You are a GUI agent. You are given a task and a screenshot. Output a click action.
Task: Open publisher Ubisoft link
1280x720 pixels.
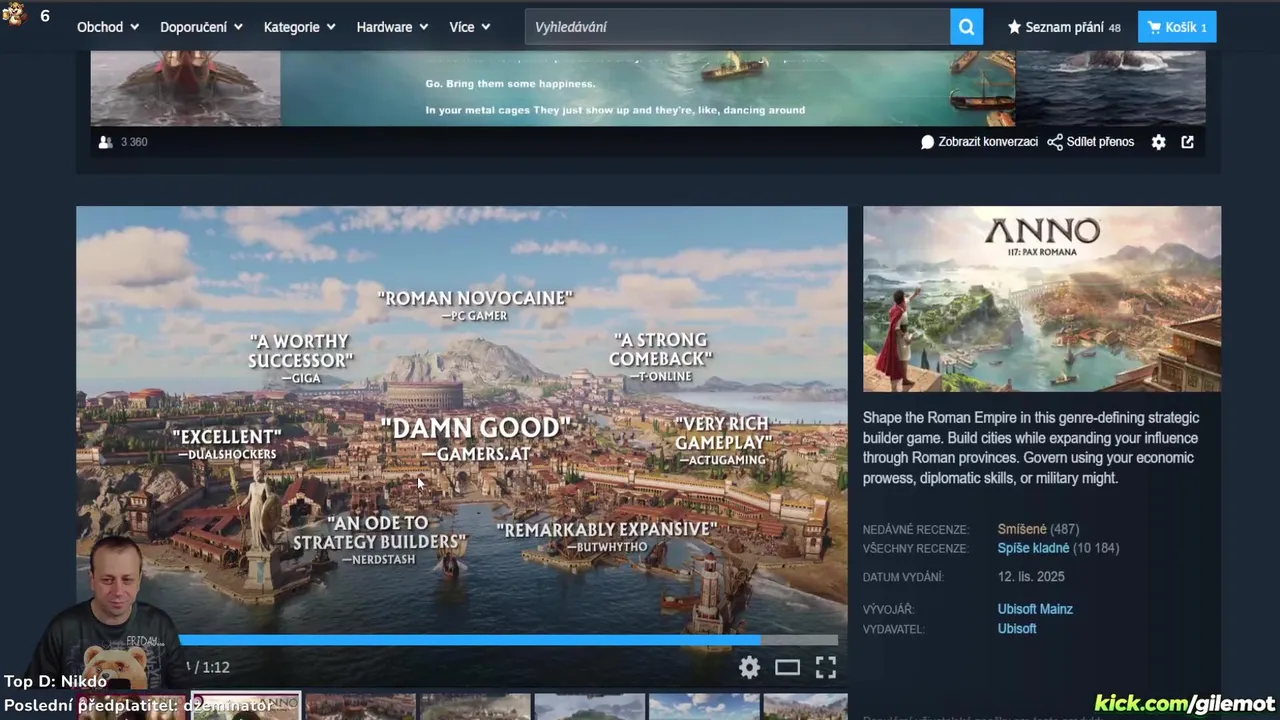[x=1017, y=629]
